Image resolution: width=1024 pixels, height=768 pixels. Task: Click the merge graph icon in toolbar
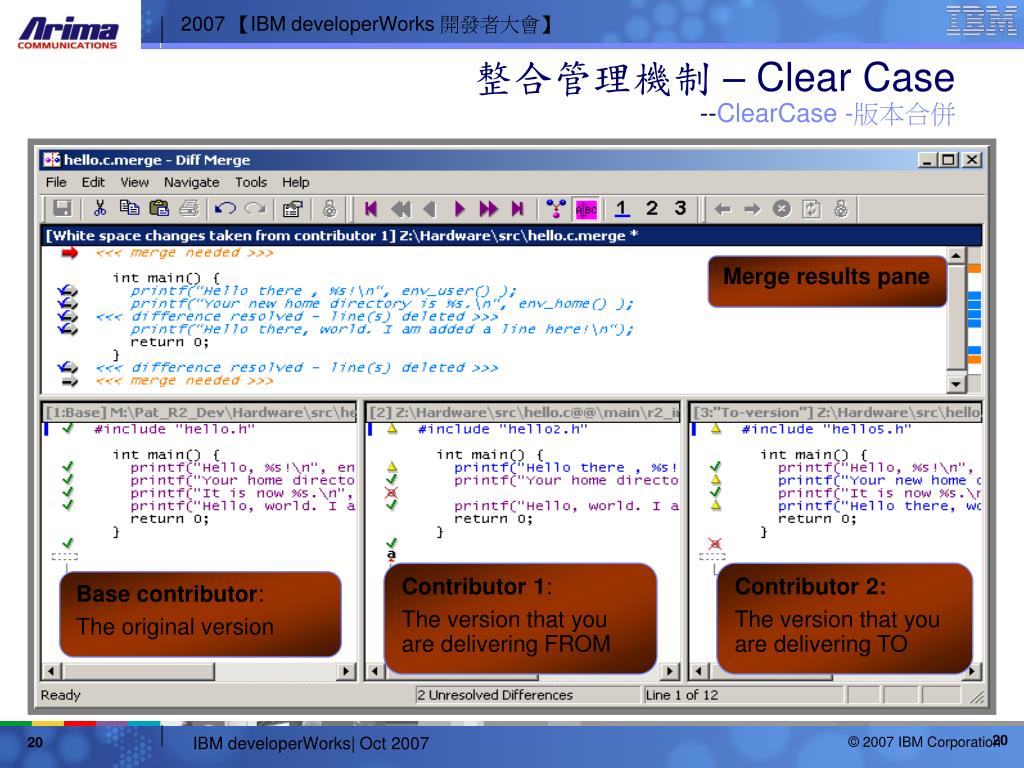(x=556, y=209)
